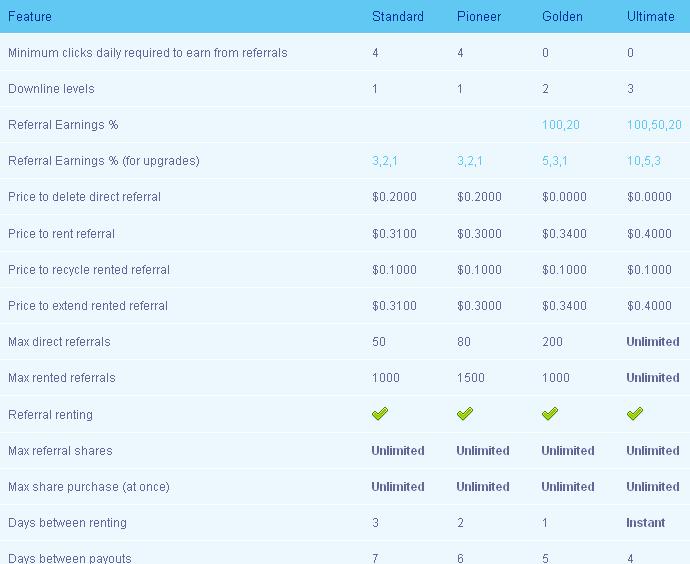Image resolution: width=690 pixels, height=564 pixels.
Task: Click the Pioneer referral renting checkmark
Action: click(465, 414)
